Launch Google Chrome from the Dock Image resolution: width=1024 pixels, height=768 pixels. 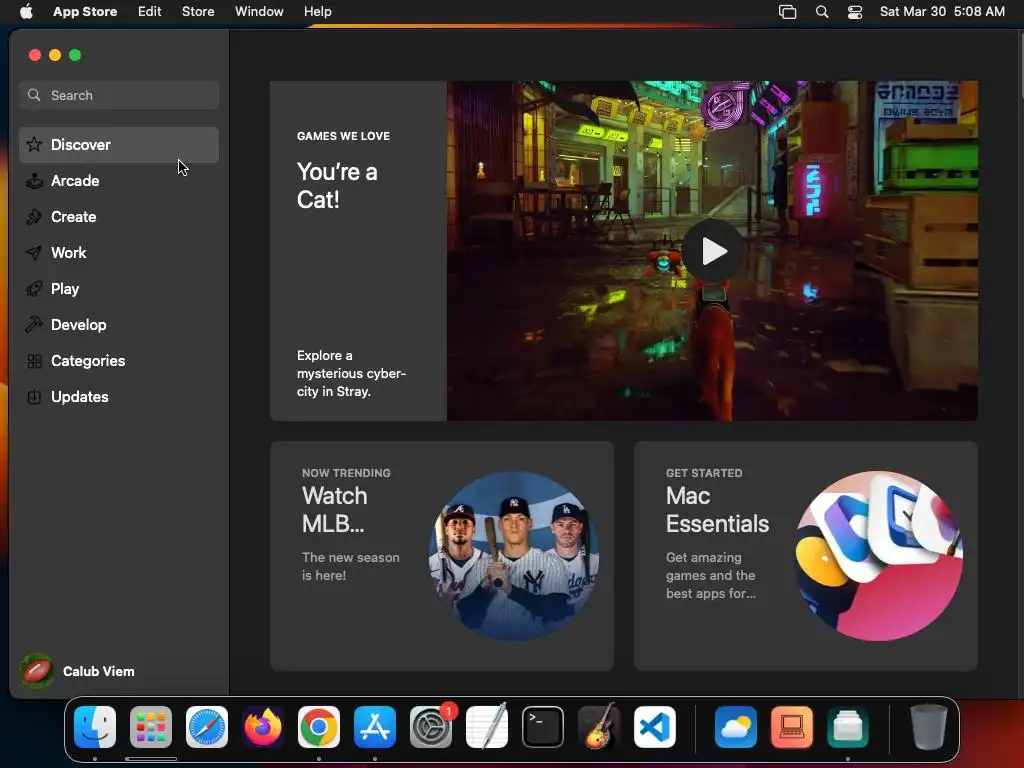click(319, 727)
